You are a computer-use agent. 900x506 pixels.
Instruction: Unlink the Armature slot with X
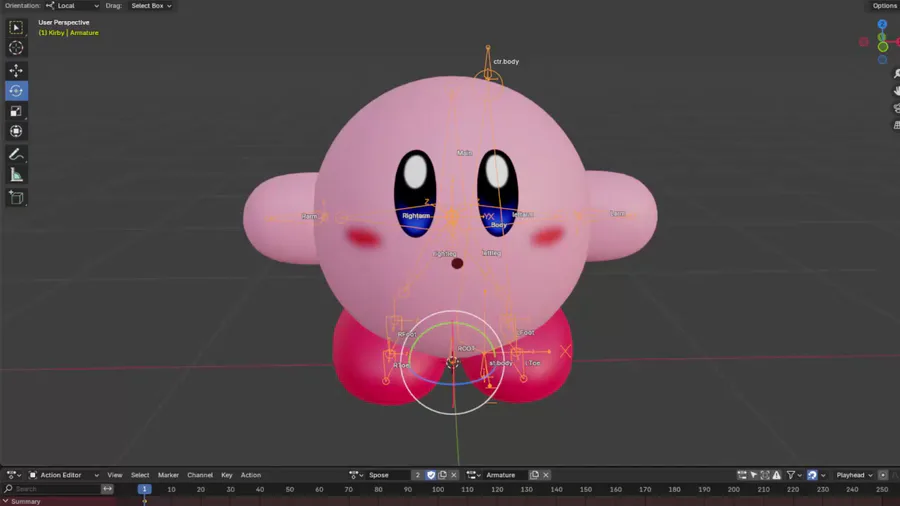coord(546,475)
